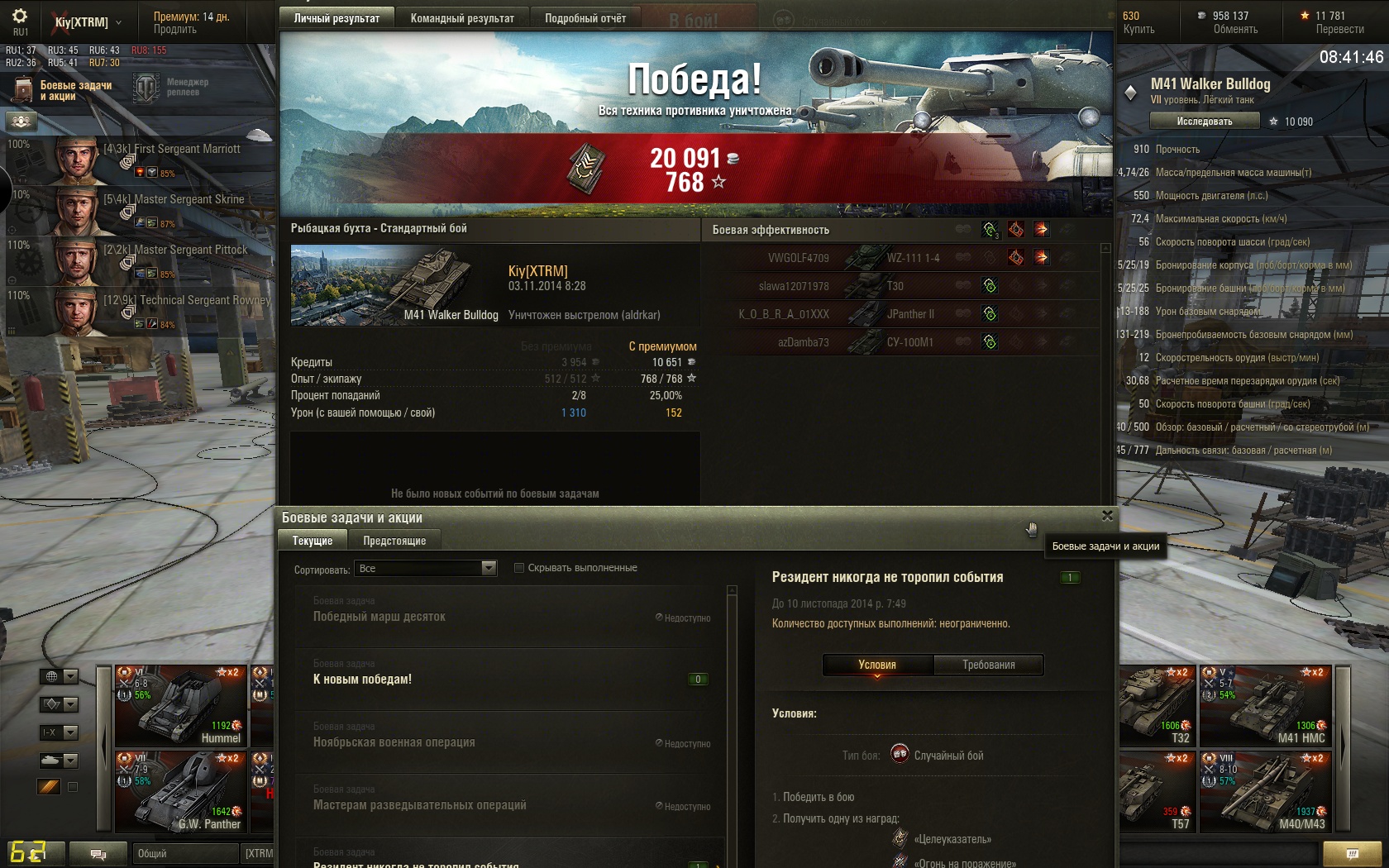Click the crew barracks icon under battle missions
The width and height of the screenshot is (1389, 868).
click(x=21, y=122)
